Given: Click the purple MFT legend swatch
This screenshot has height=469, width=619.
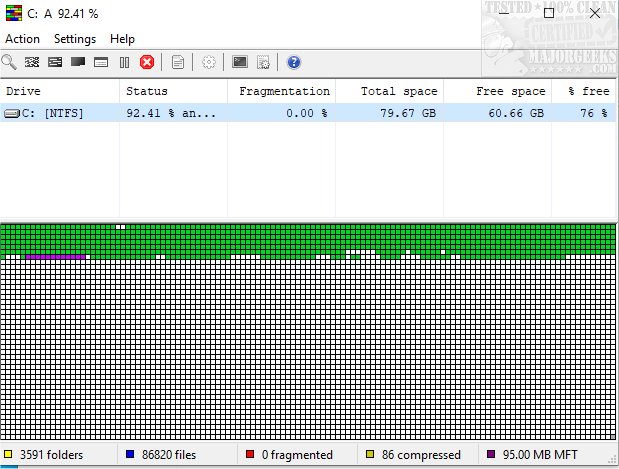Looking at the screenshot, I should click(491, 454).
